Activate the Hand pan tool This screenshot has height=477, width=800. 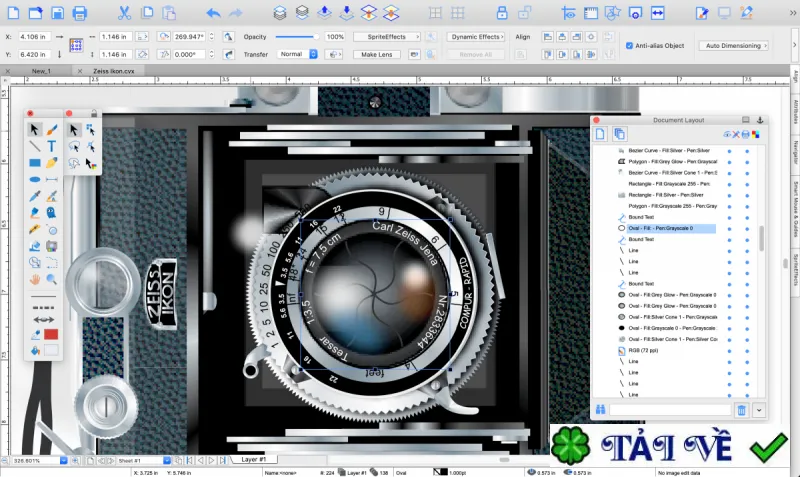click(x=35, y=279)
